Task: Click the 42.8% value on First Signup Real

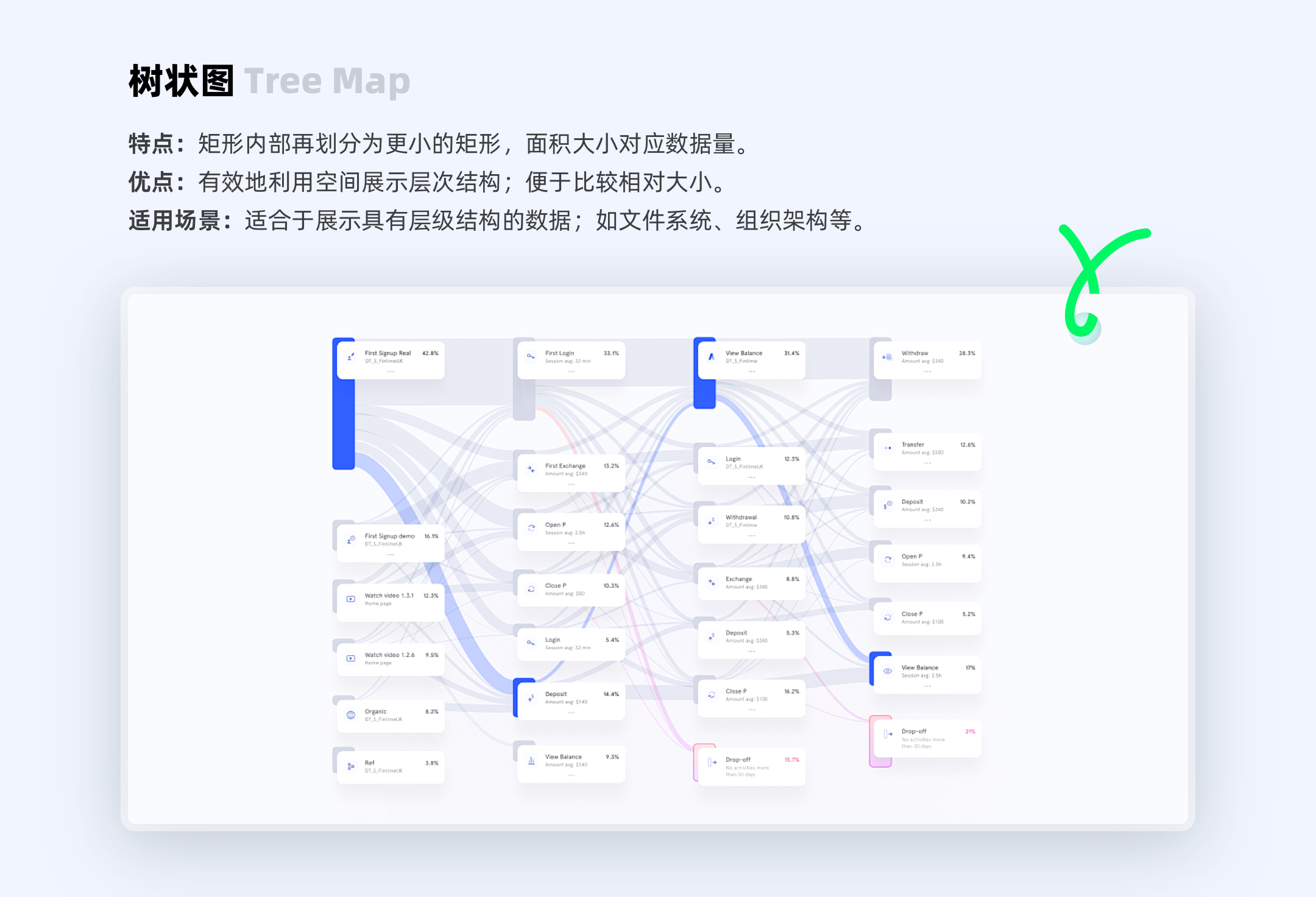Action: point(430,353)
